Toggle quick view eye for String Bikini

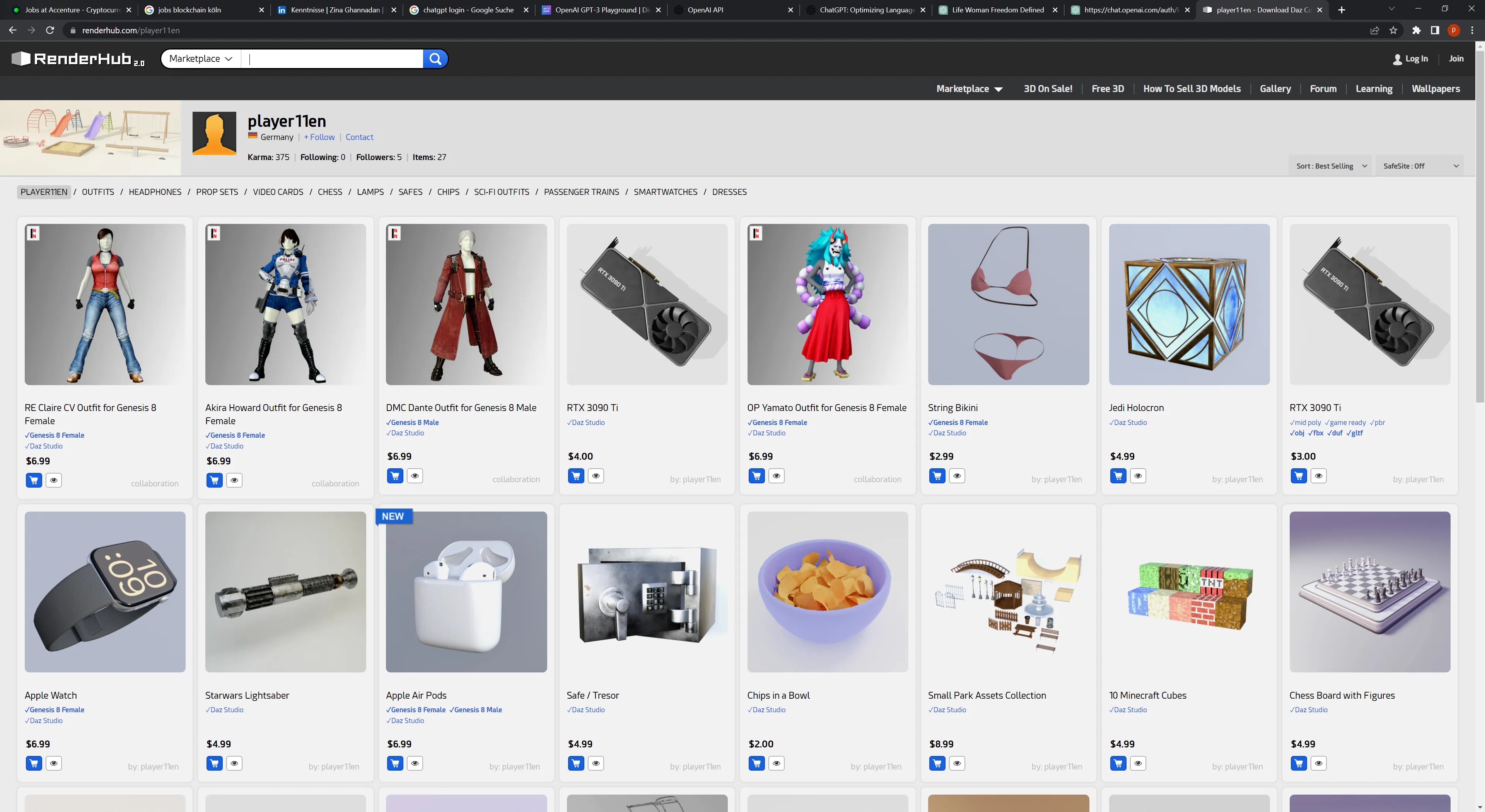957,476
